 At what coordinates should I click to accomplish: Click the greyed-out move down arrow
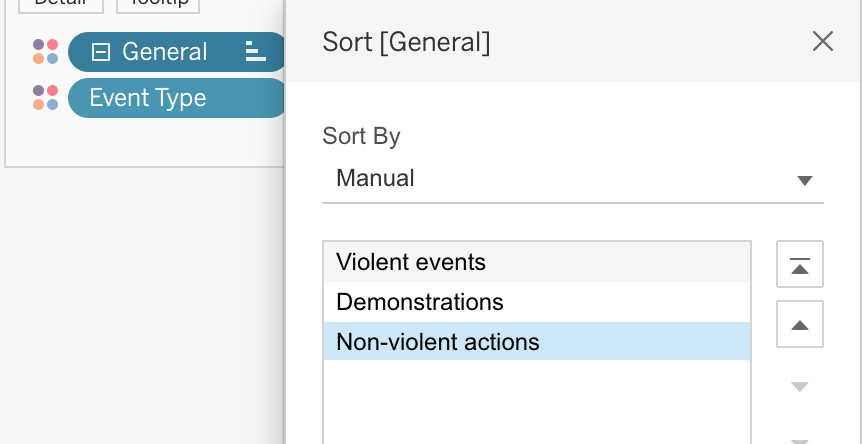click(x=799, y=387)
